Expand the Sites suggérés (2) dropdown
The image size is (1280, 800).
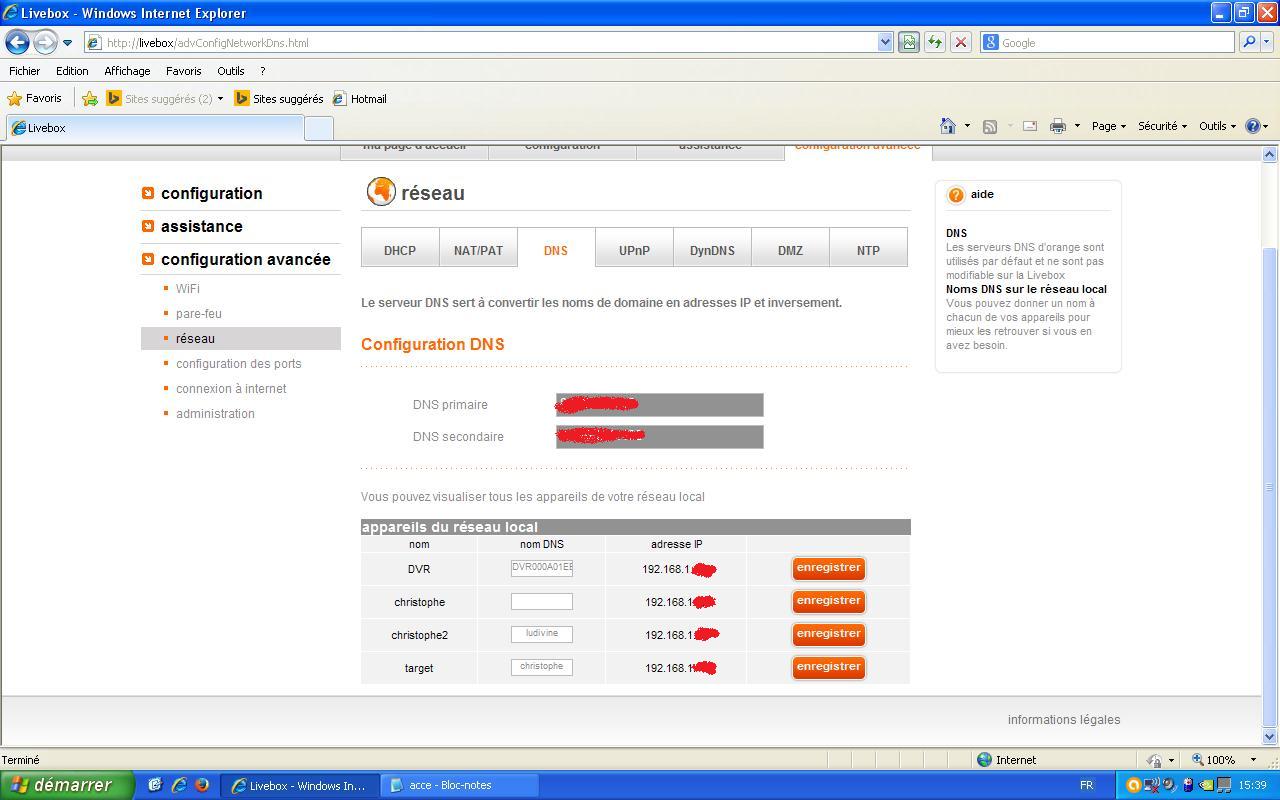tap(220, 99)
